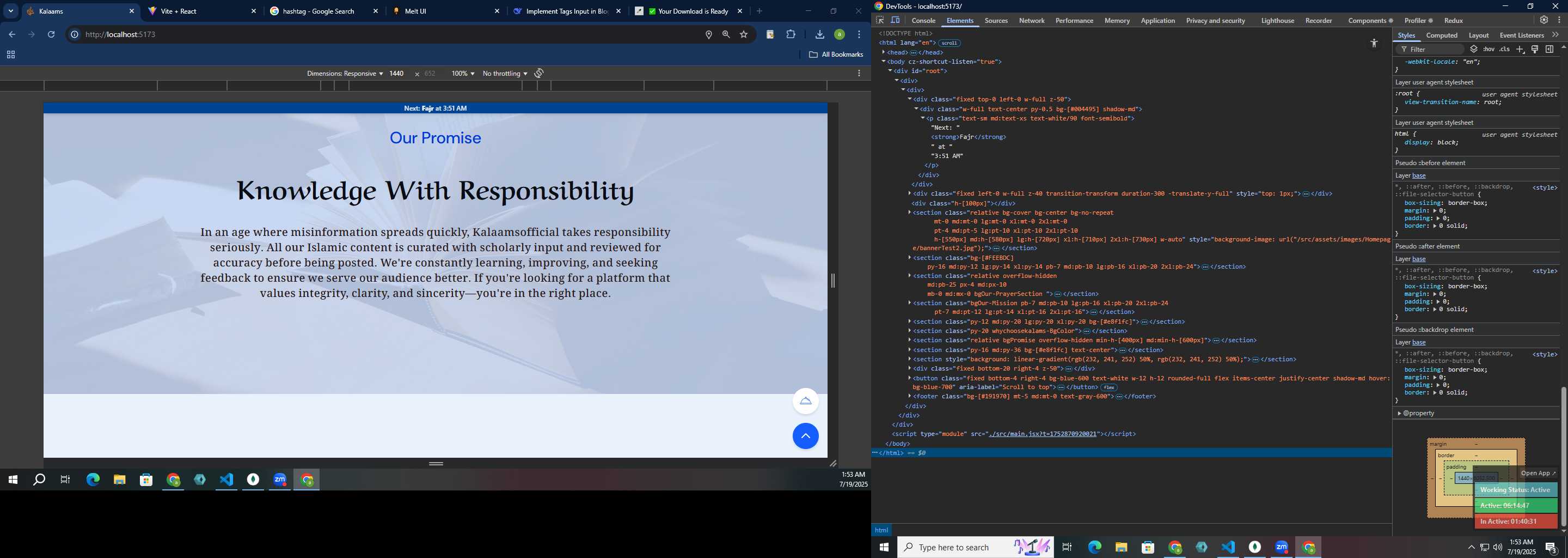This screenshot has width=1568, height=558.
Task: Click the inspect element picker icon in DevTools
Action: pyautogui.click(x=880, y=20)
